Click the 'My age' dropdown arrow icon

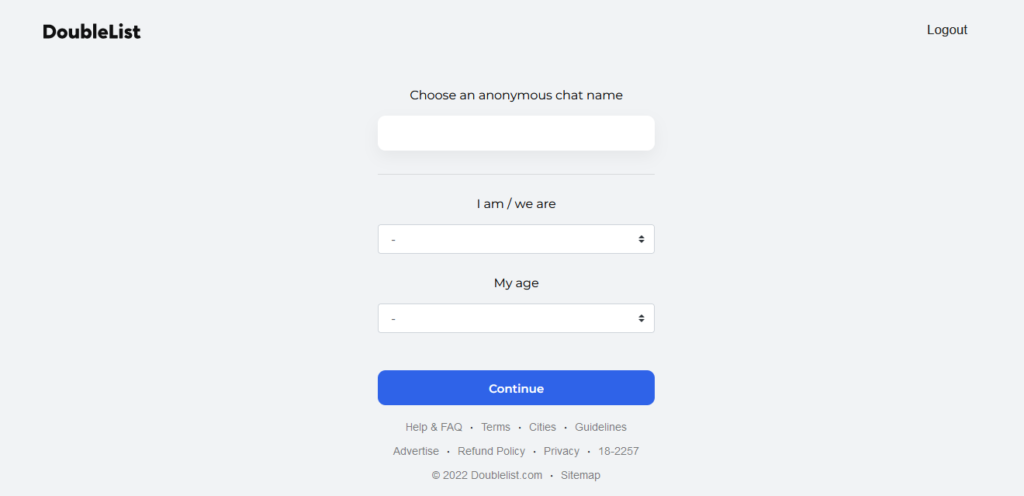click(x=641, y=318)
